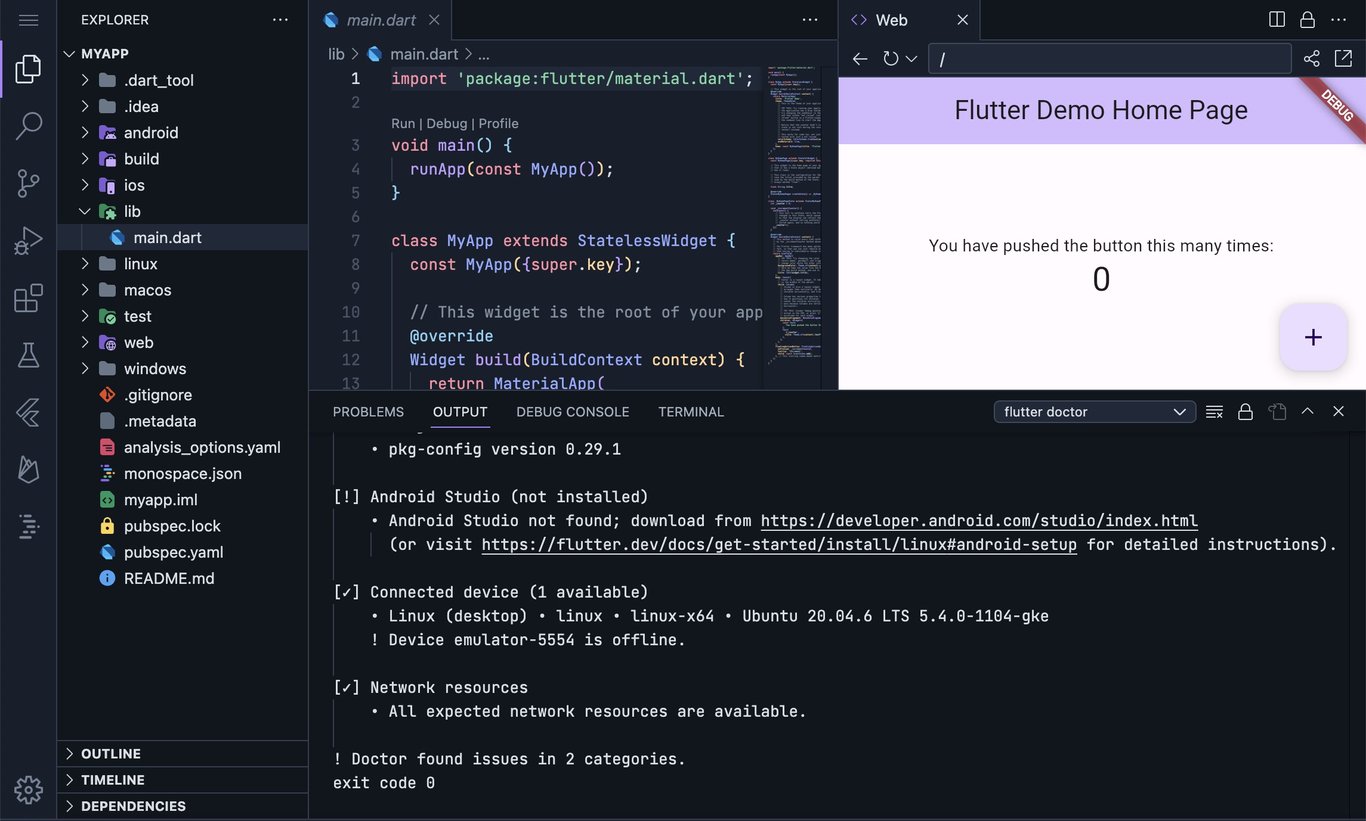Expand the OUTLINE section
Viewport: 1366px width, 821px height.
(182, 754)
